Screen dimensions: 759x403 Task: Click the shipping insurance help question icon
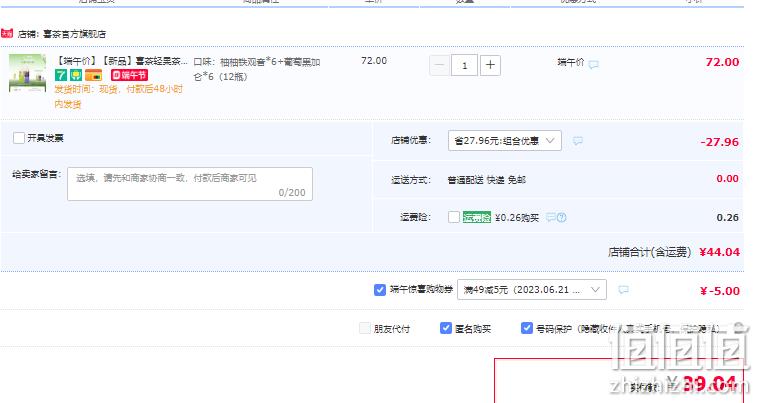562,217
